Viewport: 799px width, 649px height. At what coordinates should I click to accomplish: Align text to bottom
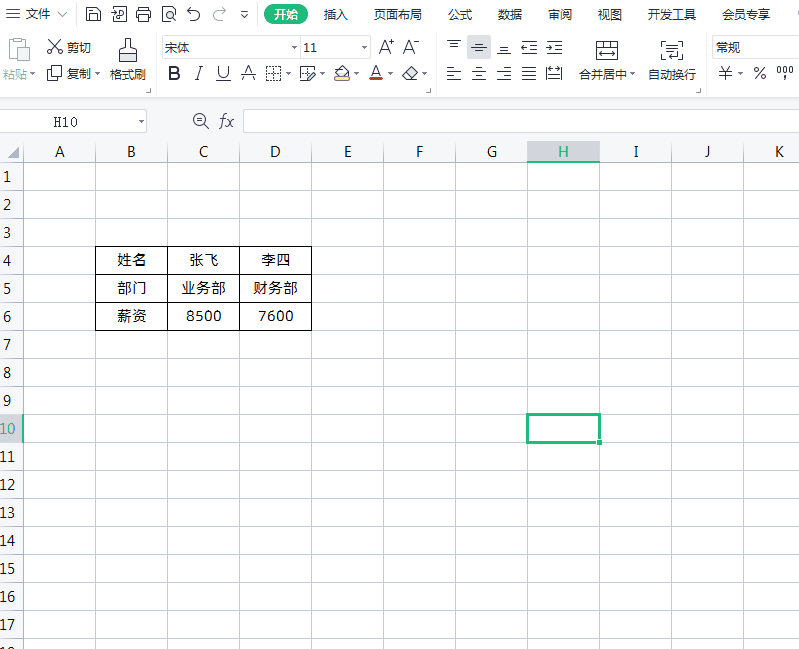(503, 49)
